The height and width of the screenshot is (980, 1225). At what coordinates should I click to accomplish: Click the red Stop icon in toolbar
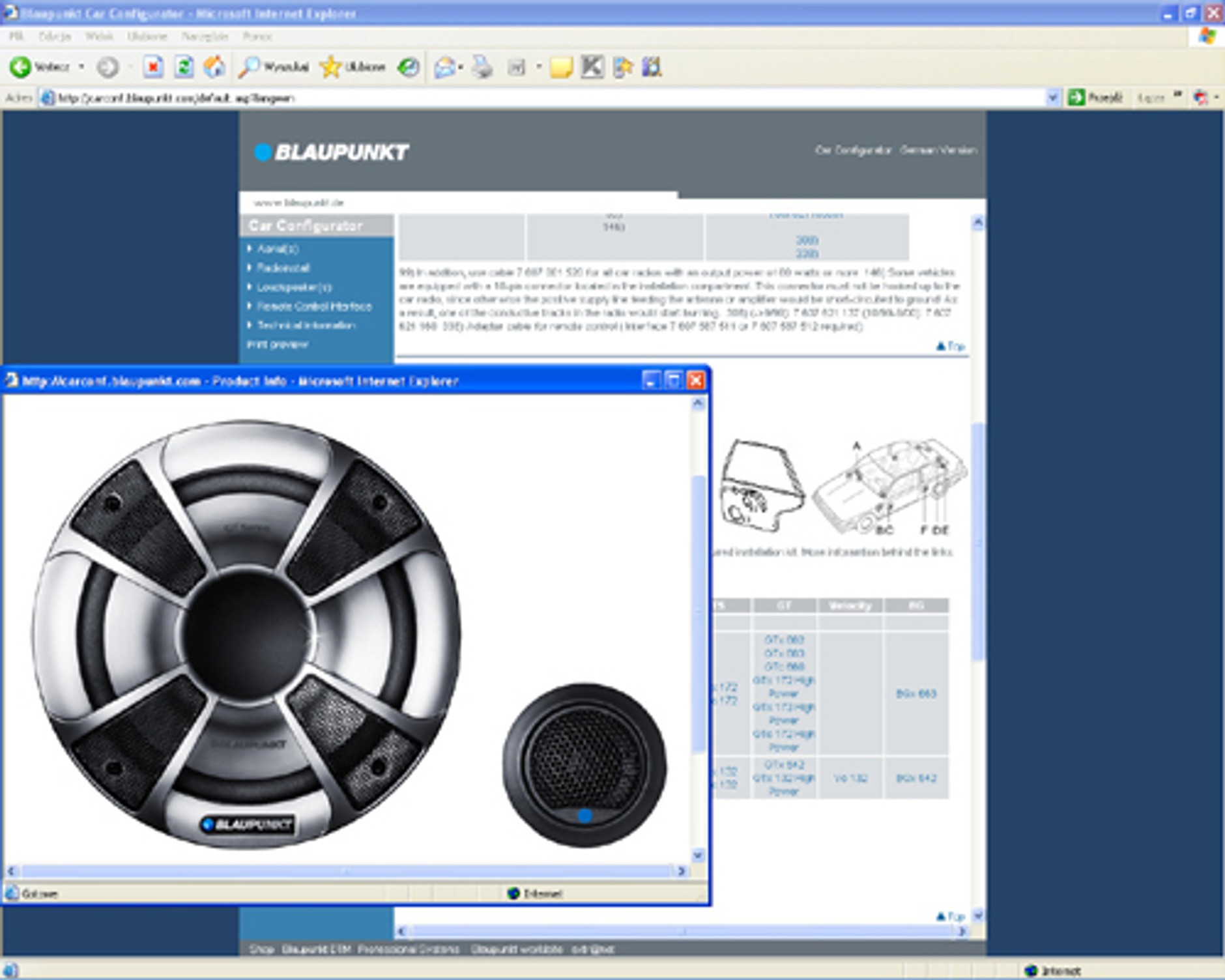coord(153,66)
